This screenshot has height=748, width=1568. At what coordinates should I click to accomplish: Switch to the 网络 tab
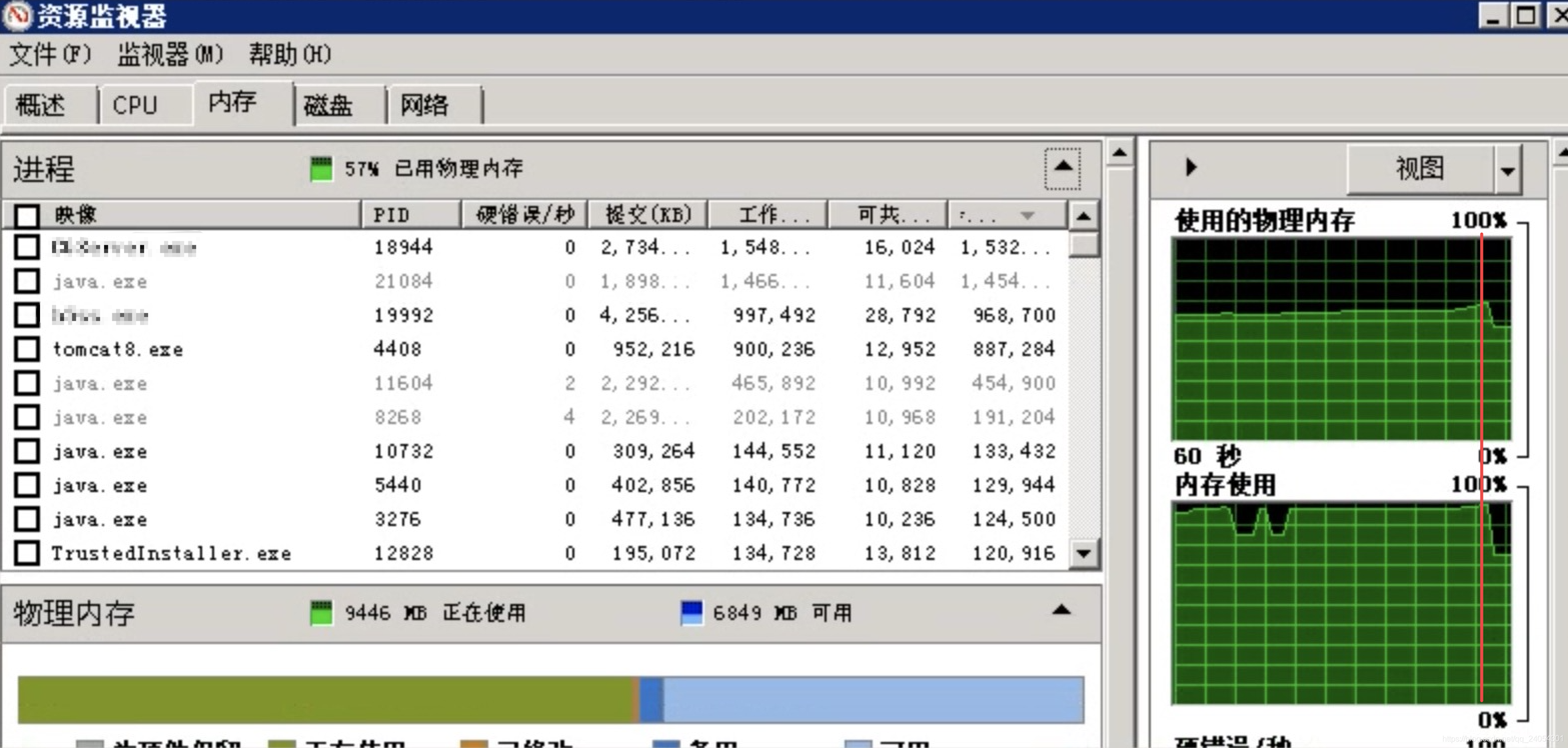435,105
